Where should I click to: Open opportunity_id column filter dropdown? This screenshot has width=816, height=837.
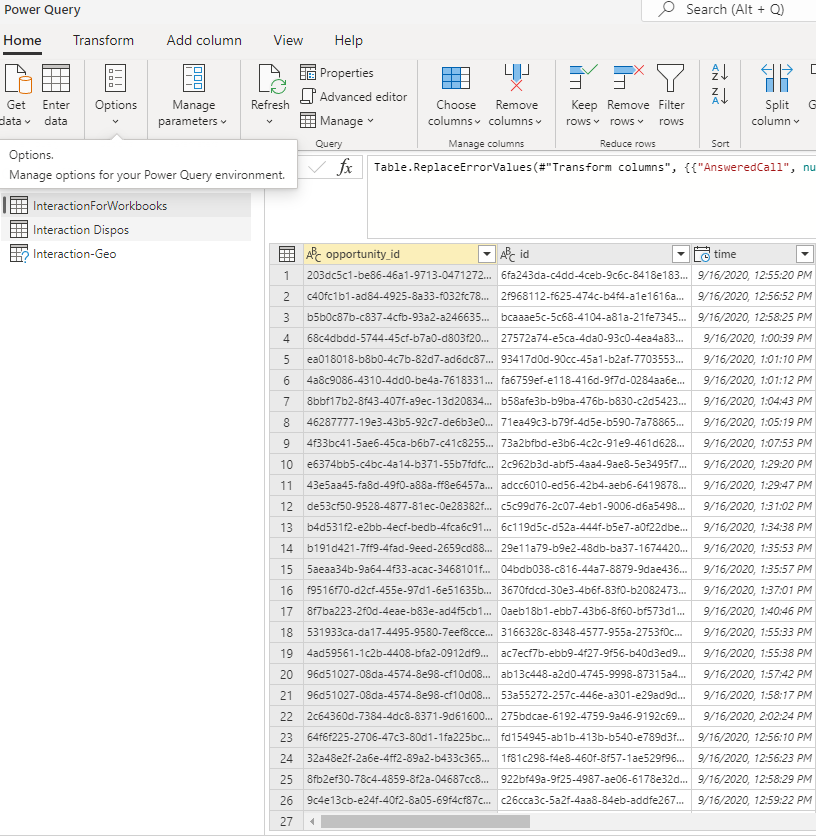pyautogui.click(x=487, y=254)
